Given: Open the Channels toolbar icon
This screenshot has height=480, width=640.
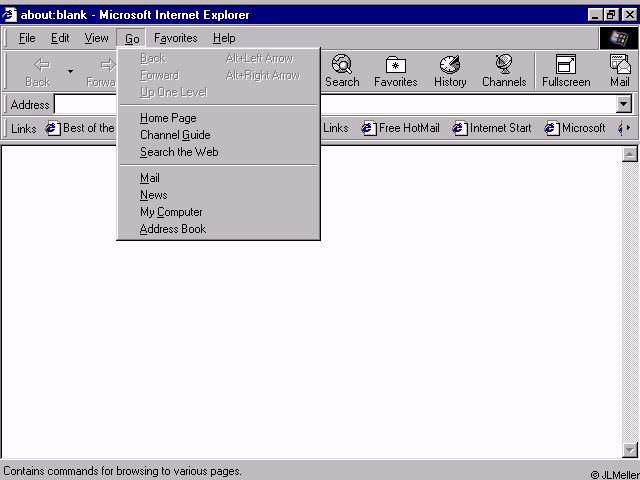Looking at the screenshot, I should (504, 71).
